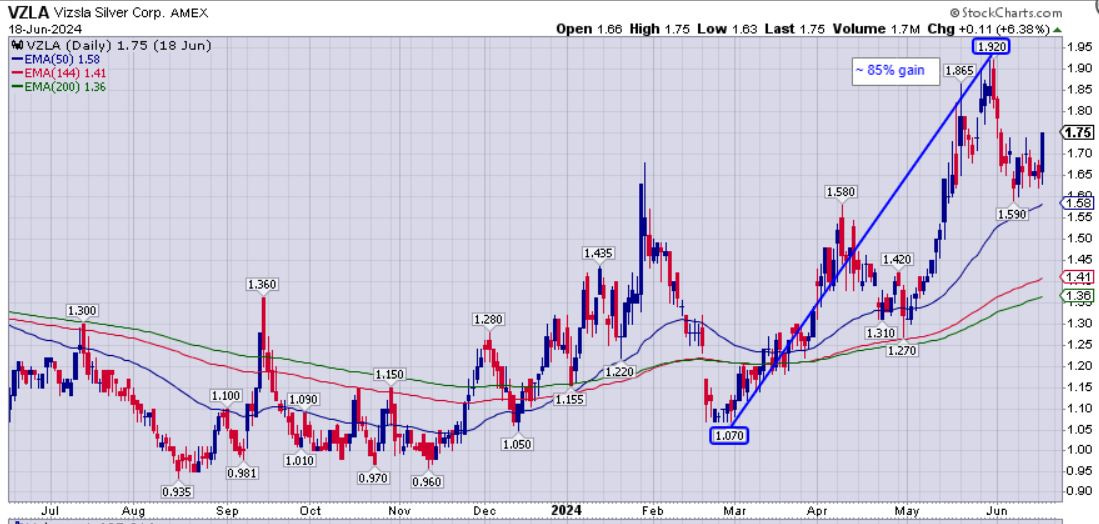Viewport: 1099px width, 524px height.
Task: Click the 0.960 low label in November
Action: click(x=428, y=482)
